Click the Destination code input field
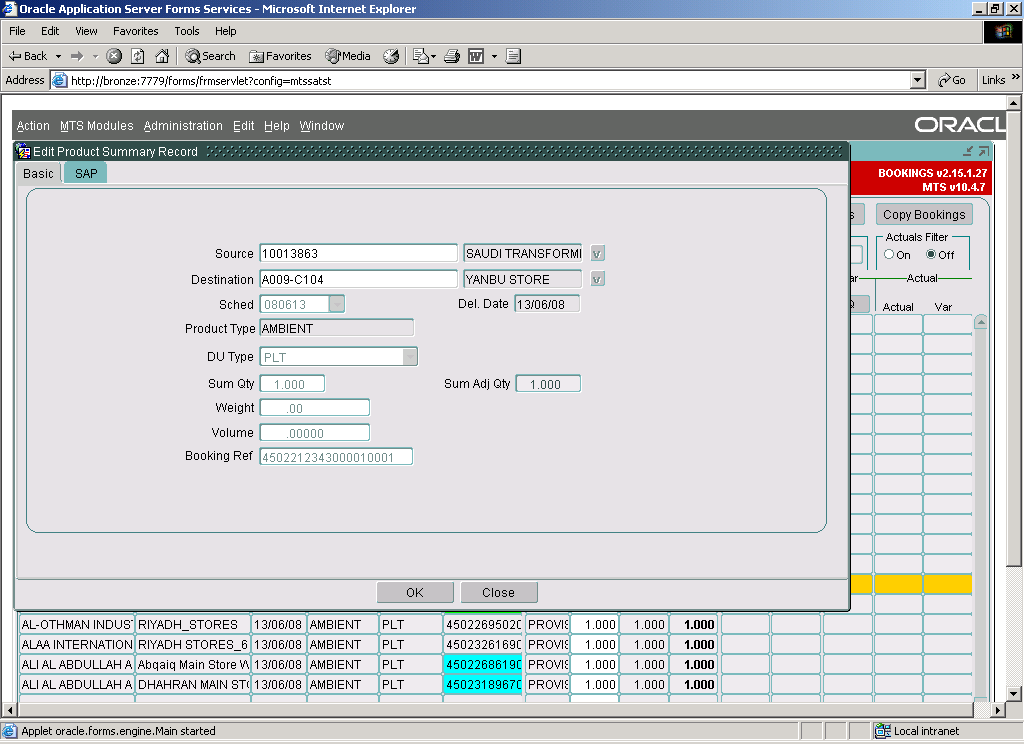Image resolution: width=1024 pixels, height=744 pixels. click(358, 280)
